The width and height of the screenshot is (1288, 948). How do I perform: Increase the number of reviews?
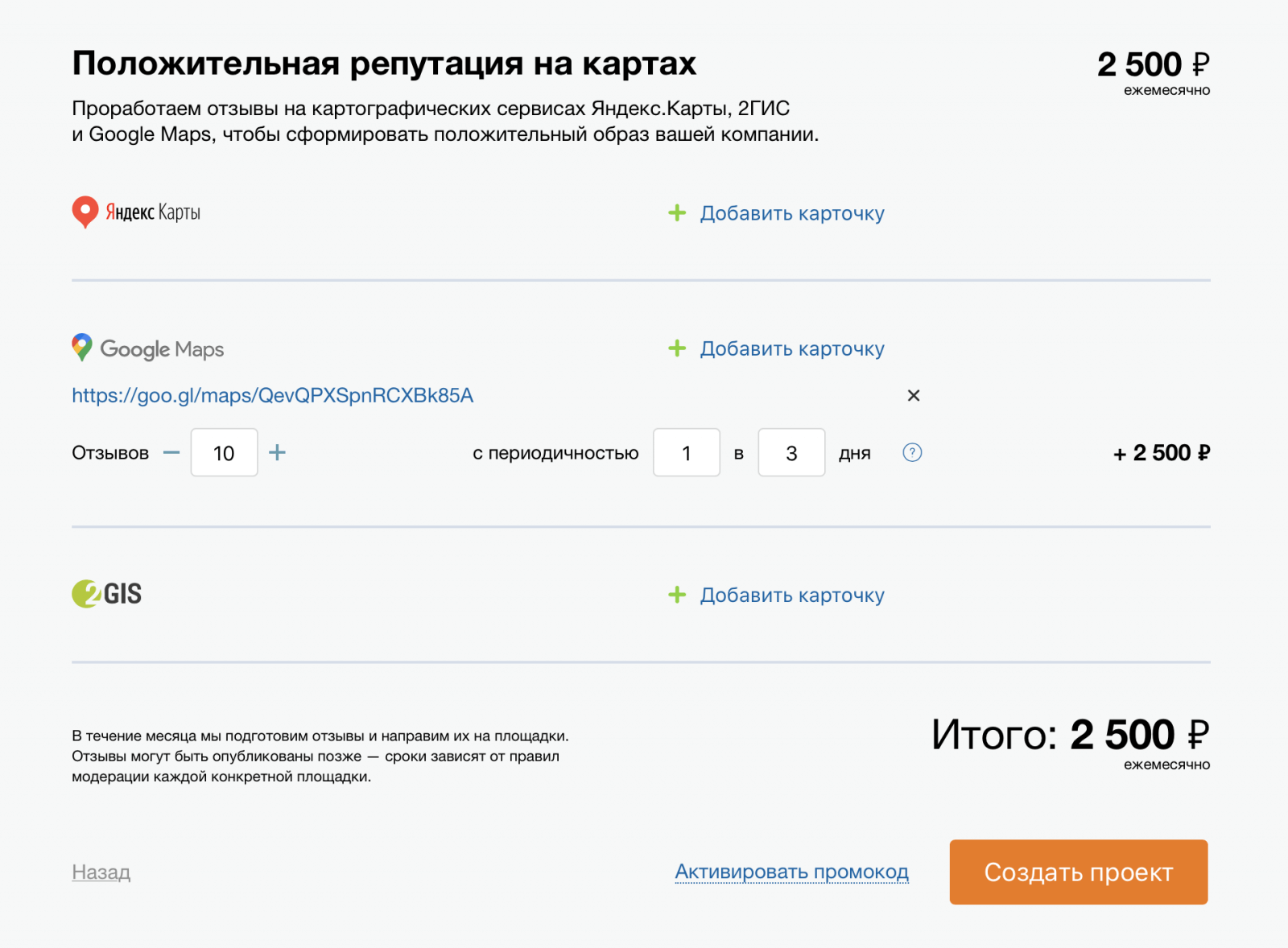(x=277, y=452)
